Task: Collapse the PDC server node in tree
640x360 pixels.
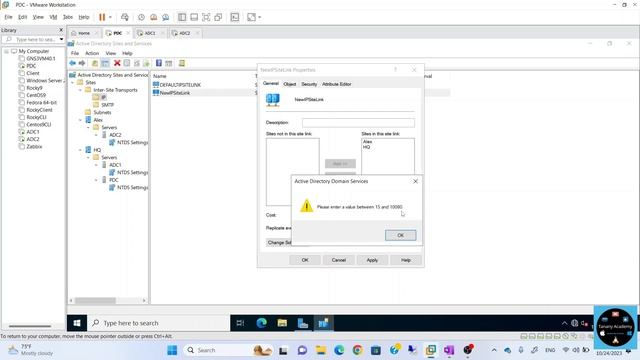Action: [x=96, y=180]
